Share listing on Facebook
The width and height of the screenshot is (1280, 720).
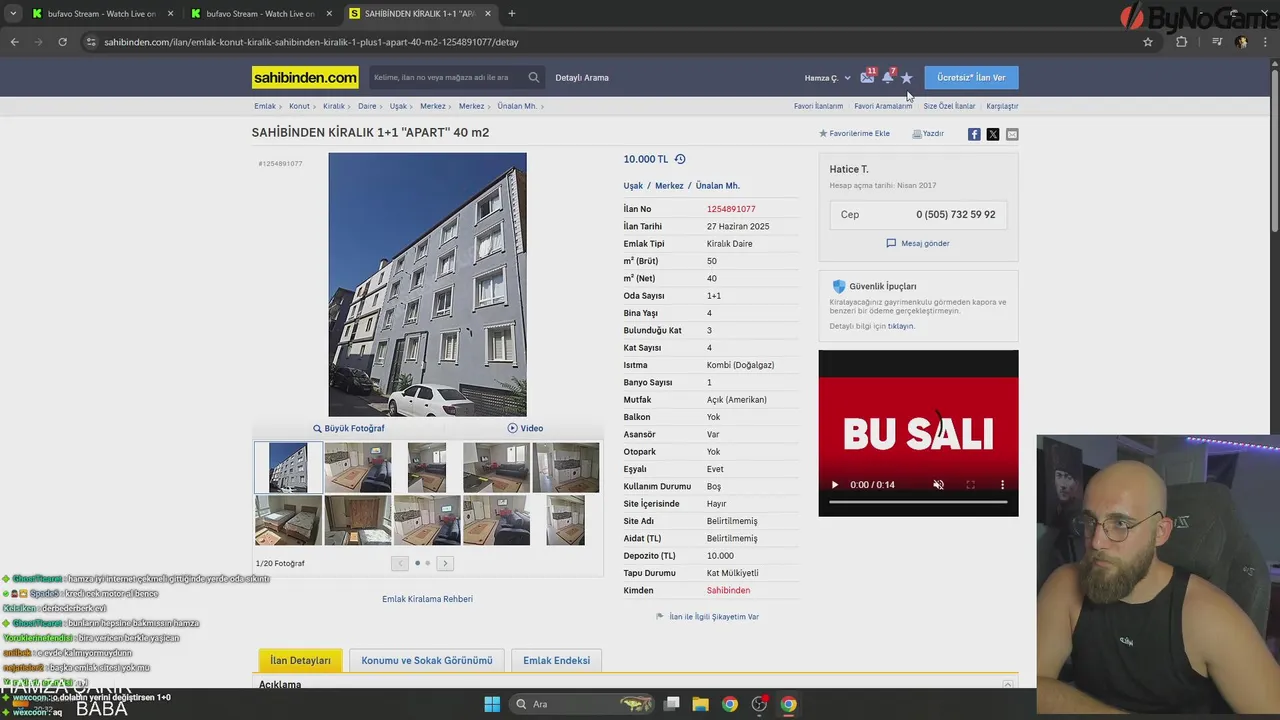[x=974, y=134]
